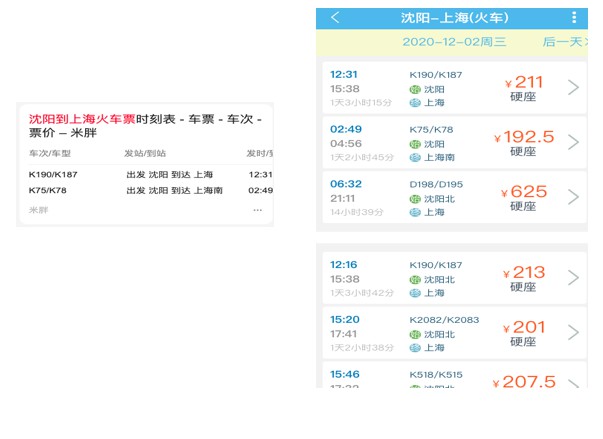Click the 沈阳北 departure icon for K2082/K2083
The image size is (603, 439).
415,334
